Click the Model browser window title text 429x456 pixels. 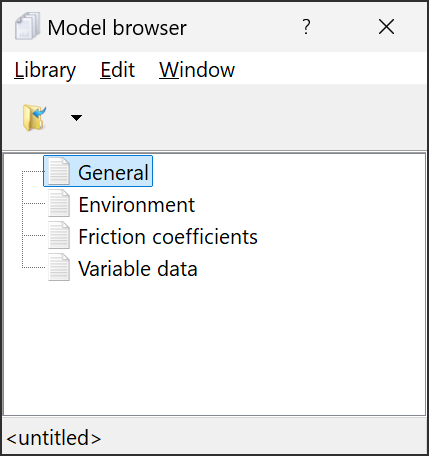click(x=117, y=27)
